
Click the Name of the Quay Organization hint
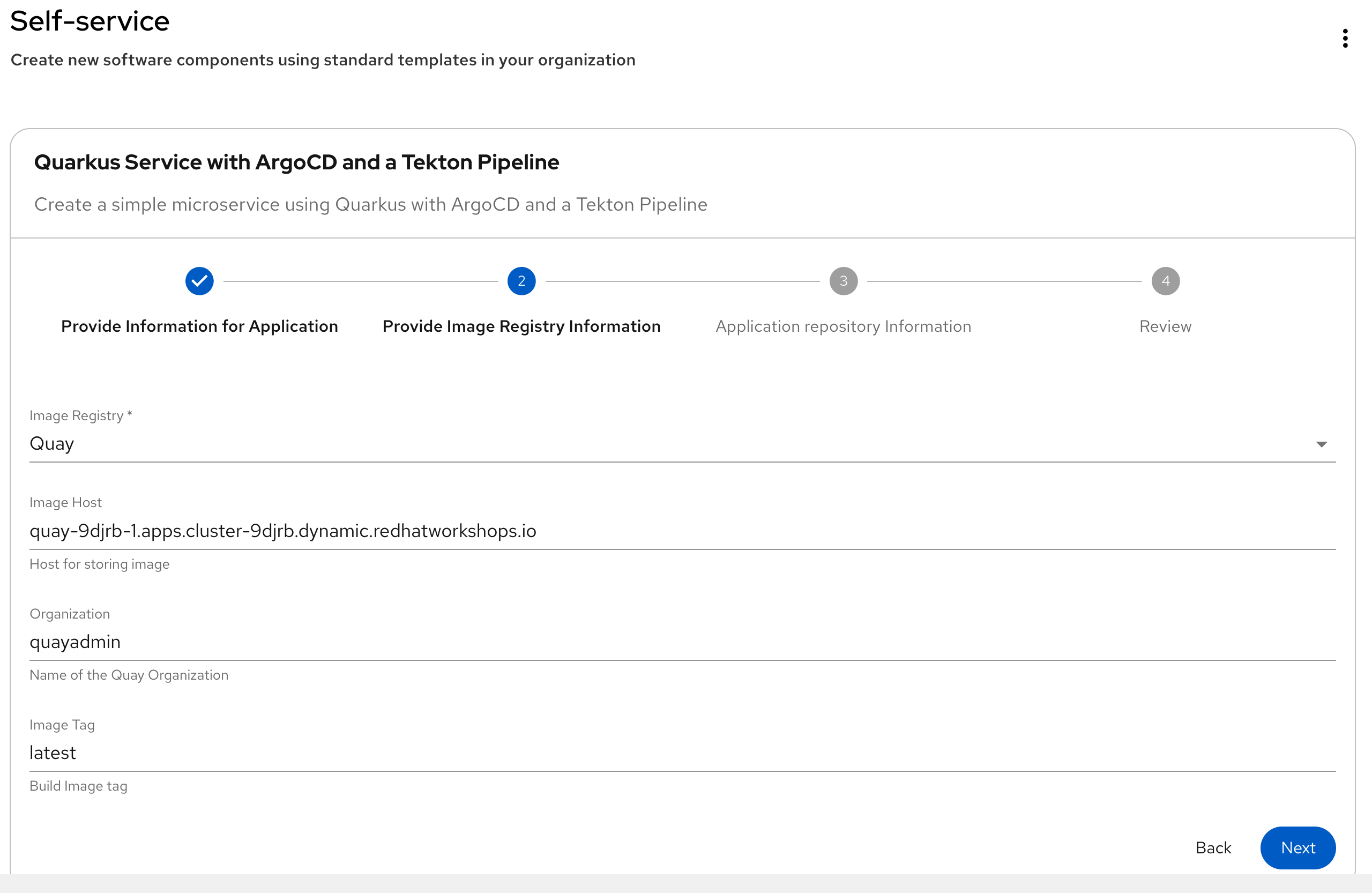[129, 675]
